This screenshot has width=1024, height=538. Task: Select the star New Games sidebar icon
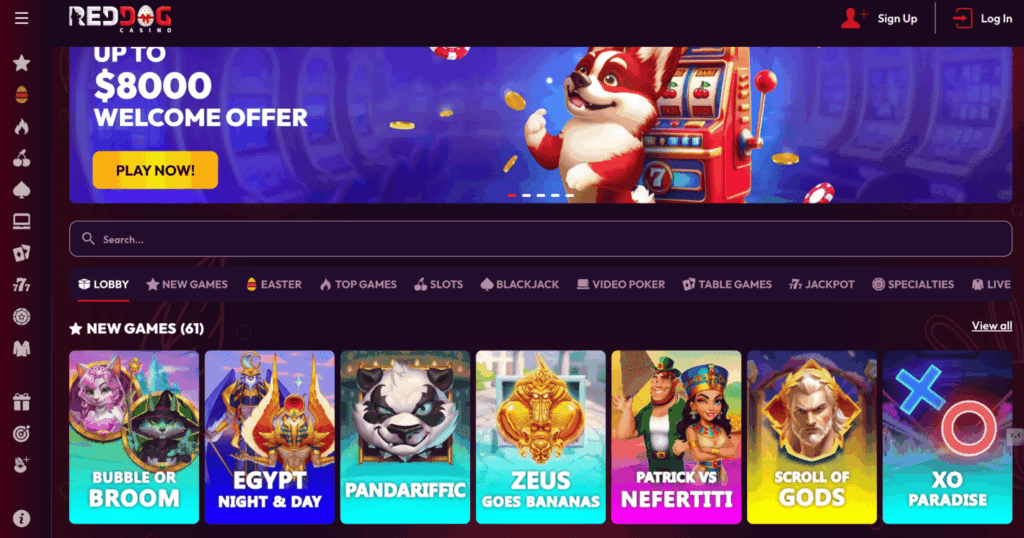point(22,63)
